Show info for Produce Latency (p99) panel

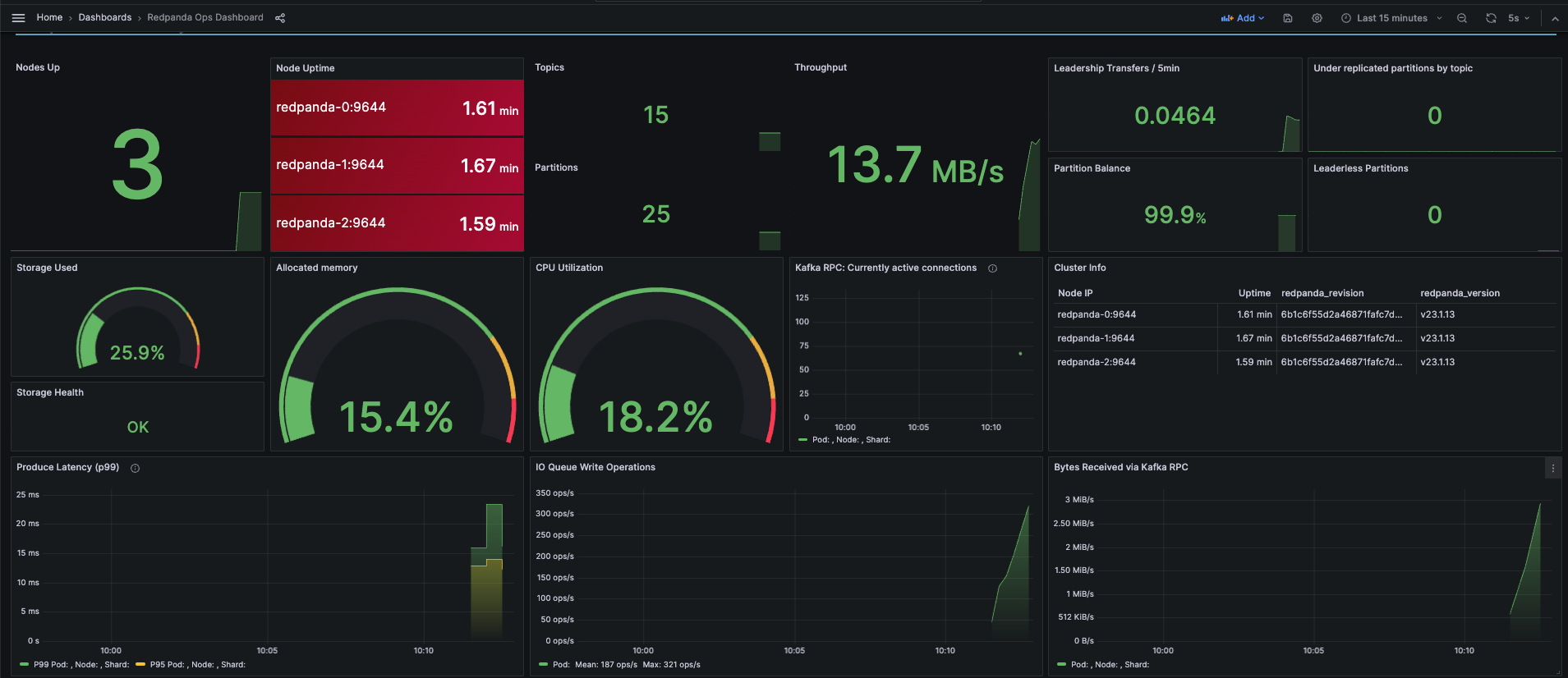(136, 468)
